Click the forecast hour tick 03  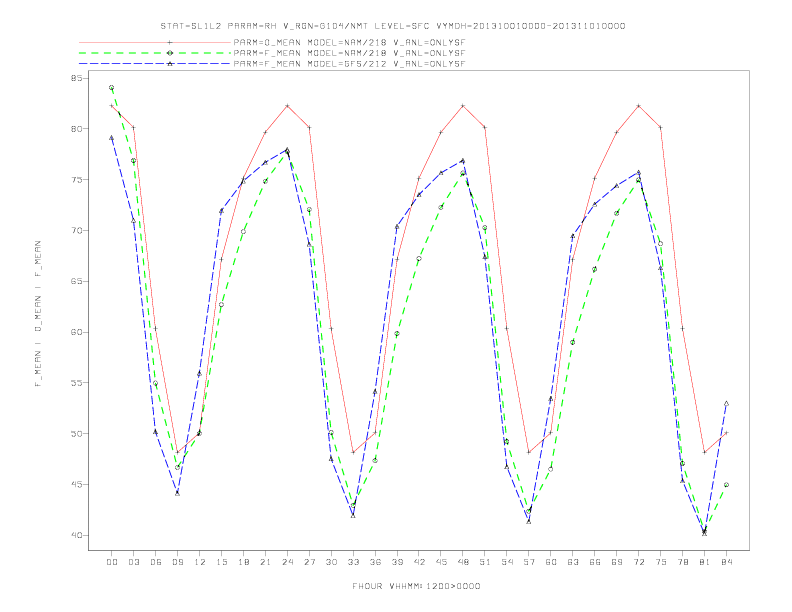[x=133, y=562]
